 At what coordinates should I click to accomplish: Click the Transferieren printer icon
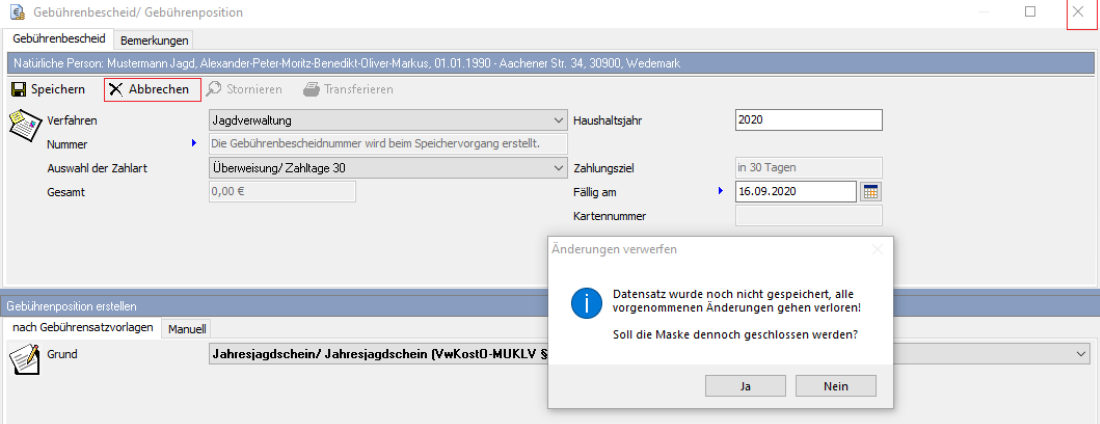312,89
